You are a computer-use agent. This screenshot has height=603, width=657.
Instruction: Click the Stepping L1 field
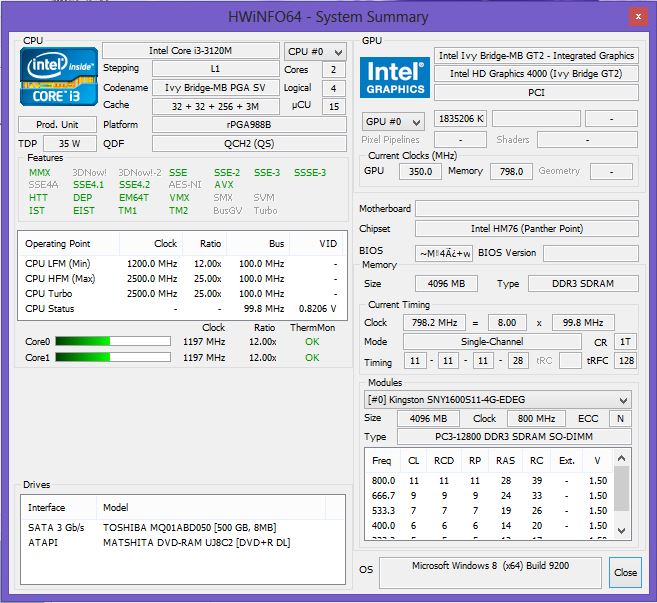(x=215, y=69)
